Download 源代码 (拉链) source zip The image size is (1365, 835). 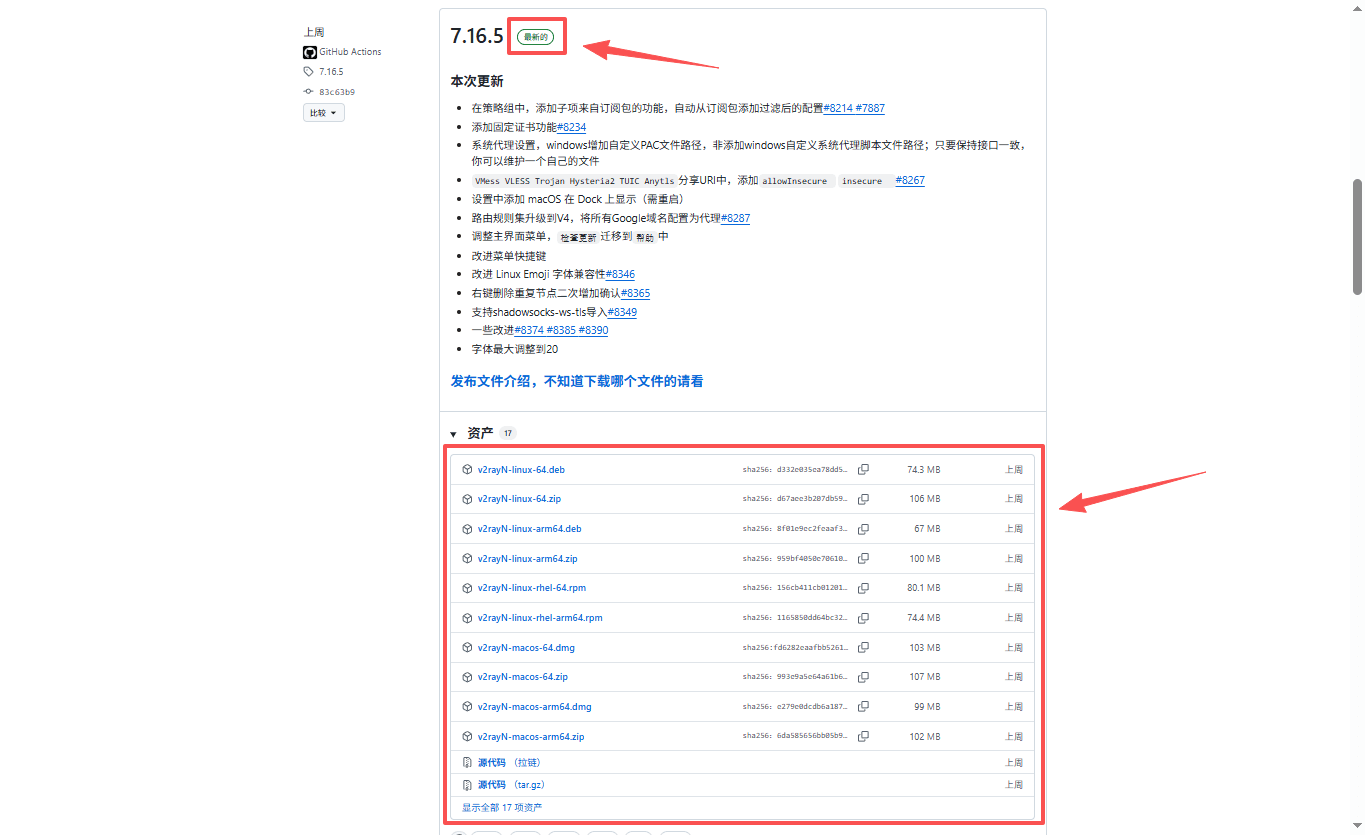pos(492,763)
